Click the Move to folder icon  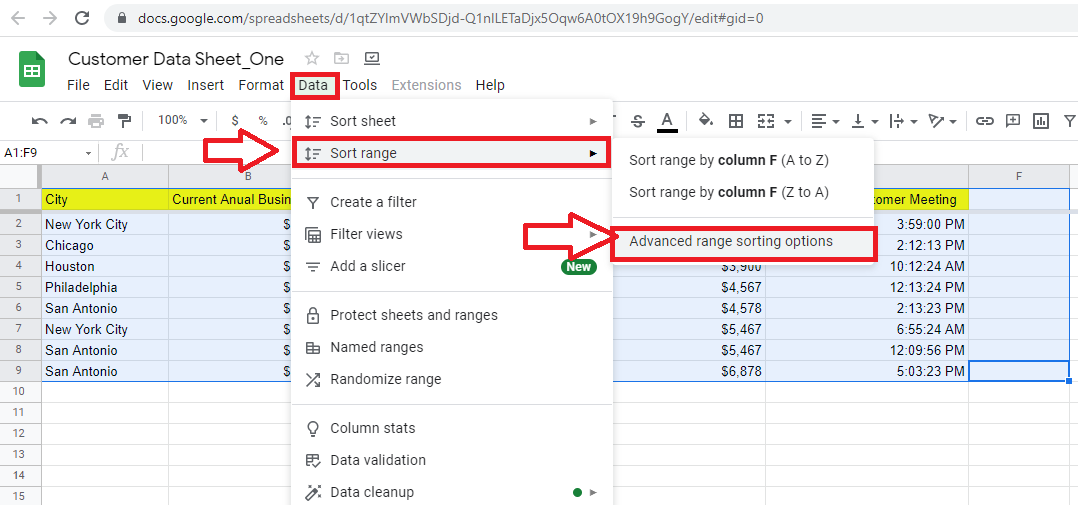coord(342,58)
